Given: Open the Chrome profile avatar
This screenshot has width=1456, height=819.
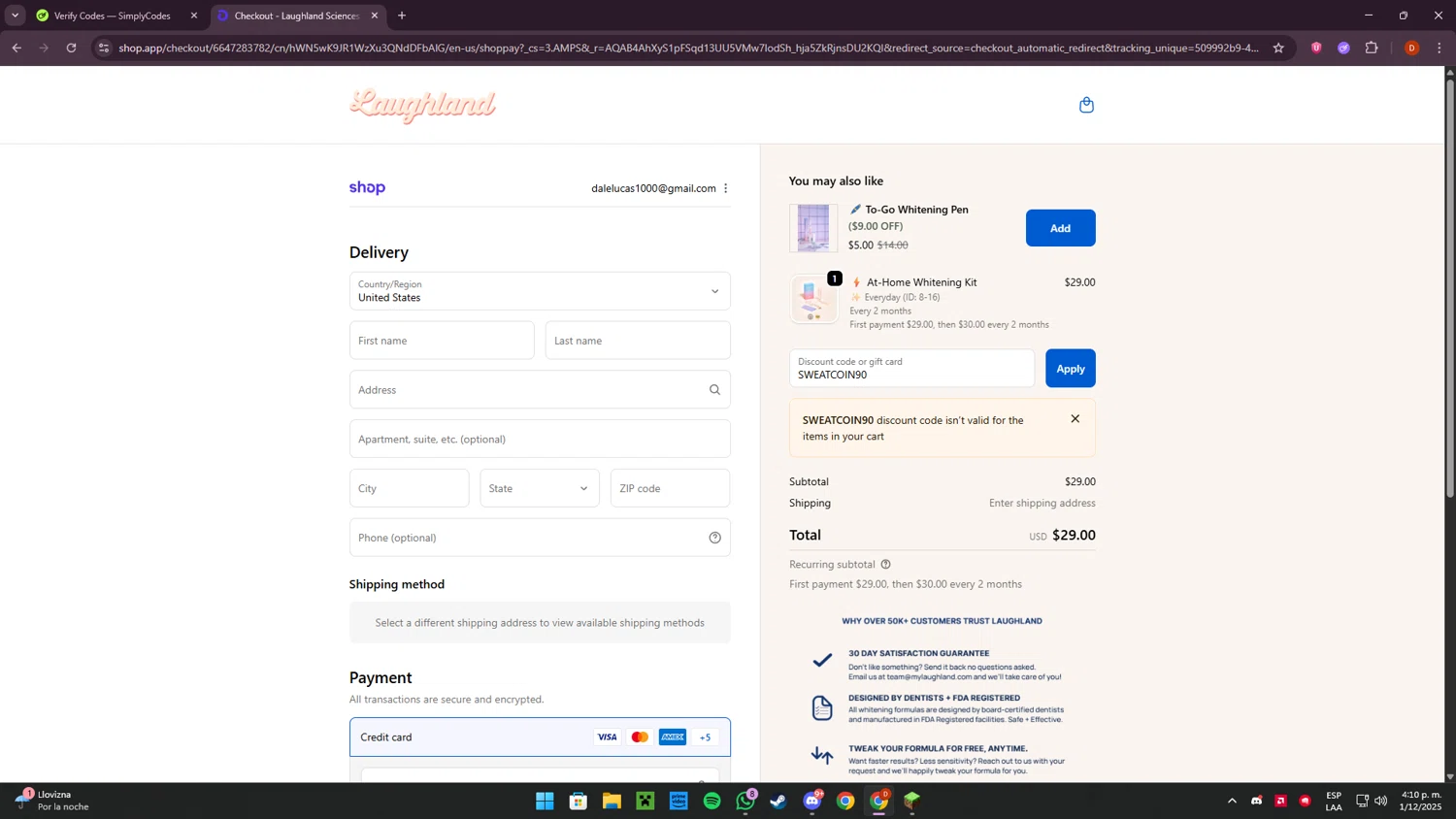Looking at the screenshot, I should coord(1411,48).
